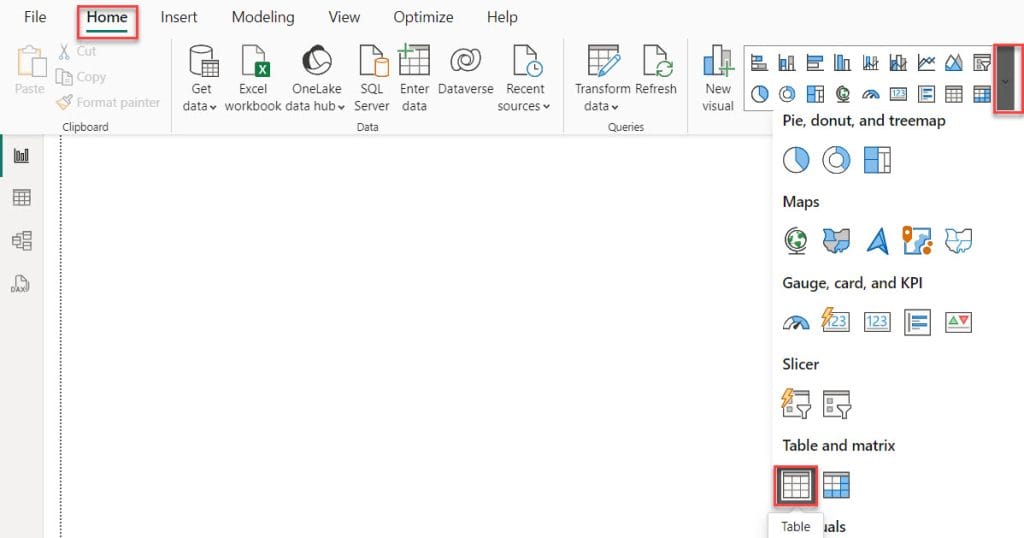Select line chart in ribbon gallery
The width and height of the screenshot is (1024, 538).
coord(926,63)
